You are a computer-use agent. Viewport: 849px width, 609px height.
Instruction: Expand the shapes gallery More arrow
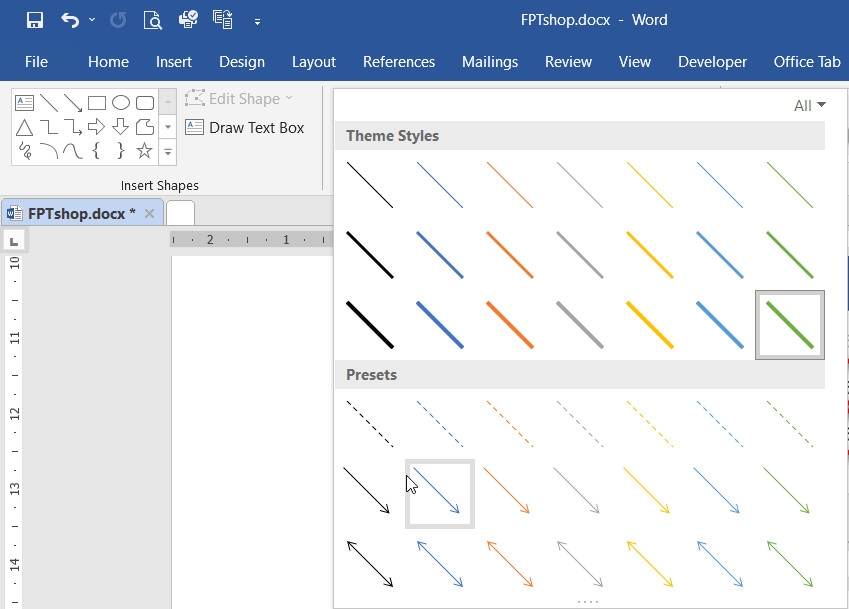(168, 152)
